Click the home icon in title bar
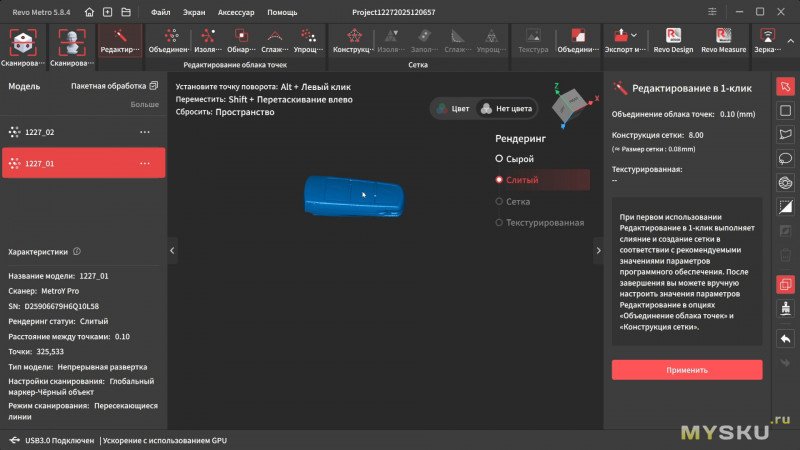Viewport: 800px width, 450px height. click(x=90, y=12)
